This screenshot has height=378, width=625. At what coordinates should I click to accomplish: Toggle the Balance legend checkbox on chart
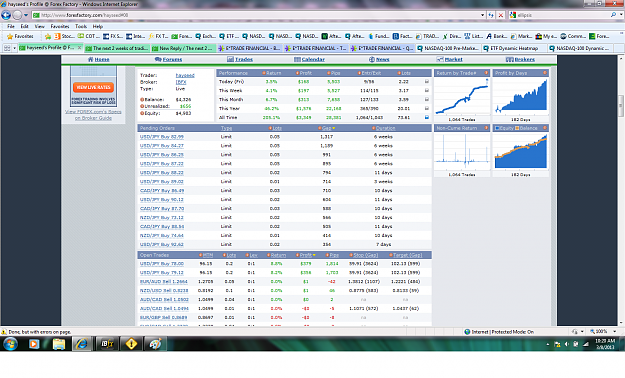(x=517, y=128)
